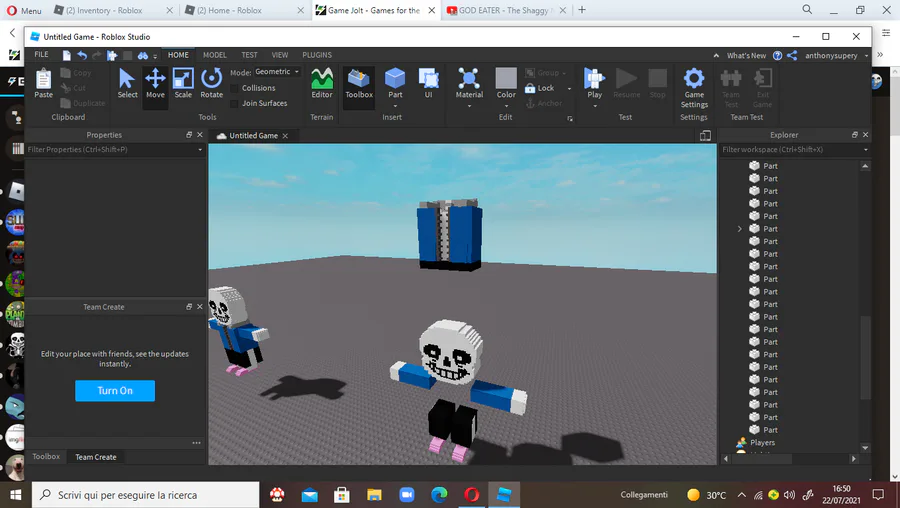The height and width of the screenshot is (508, 900).
Task: Click the share icon next to username
Action: [x=792, y=56]
